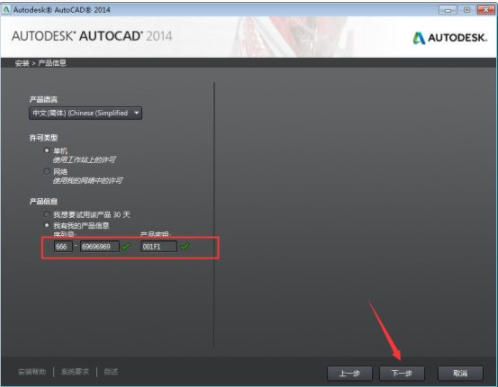This screenshot has width=498, height=387.
Task: Select the 单机 standalone license radio button
Action: 47,150
